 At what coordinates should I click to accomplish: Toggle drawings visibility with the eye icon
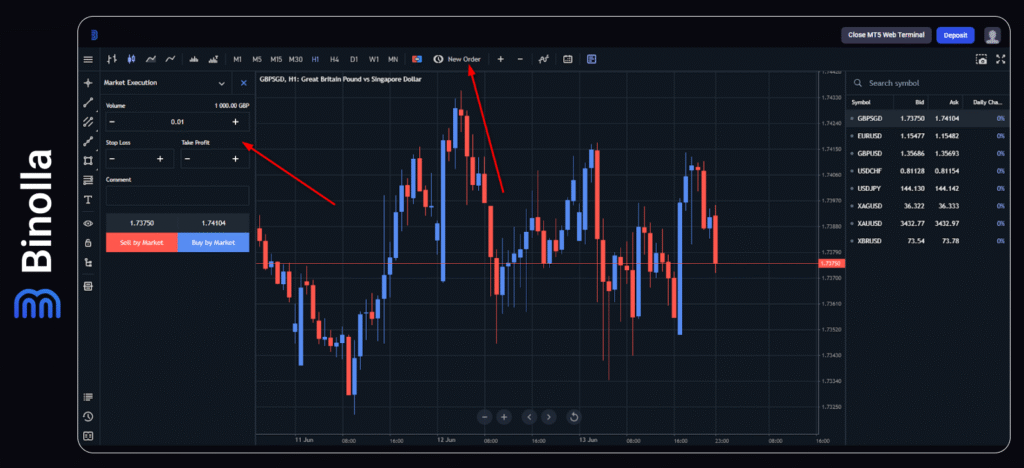88,223
